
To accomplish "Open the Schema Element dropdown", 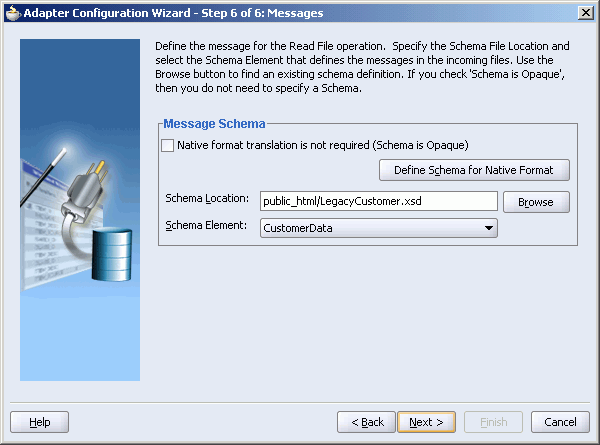I will 378,228.
